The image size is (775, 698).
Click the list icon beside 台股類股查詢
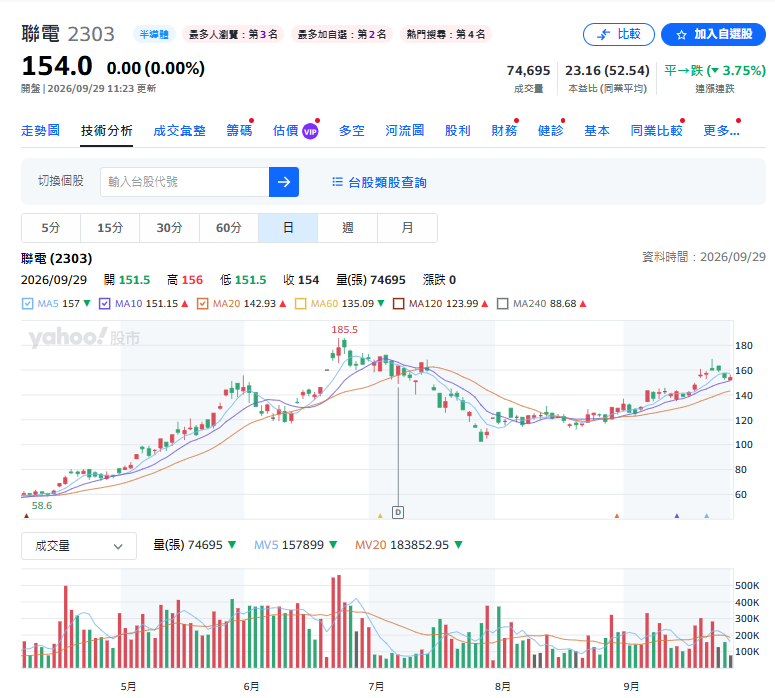tap(338, 182)
